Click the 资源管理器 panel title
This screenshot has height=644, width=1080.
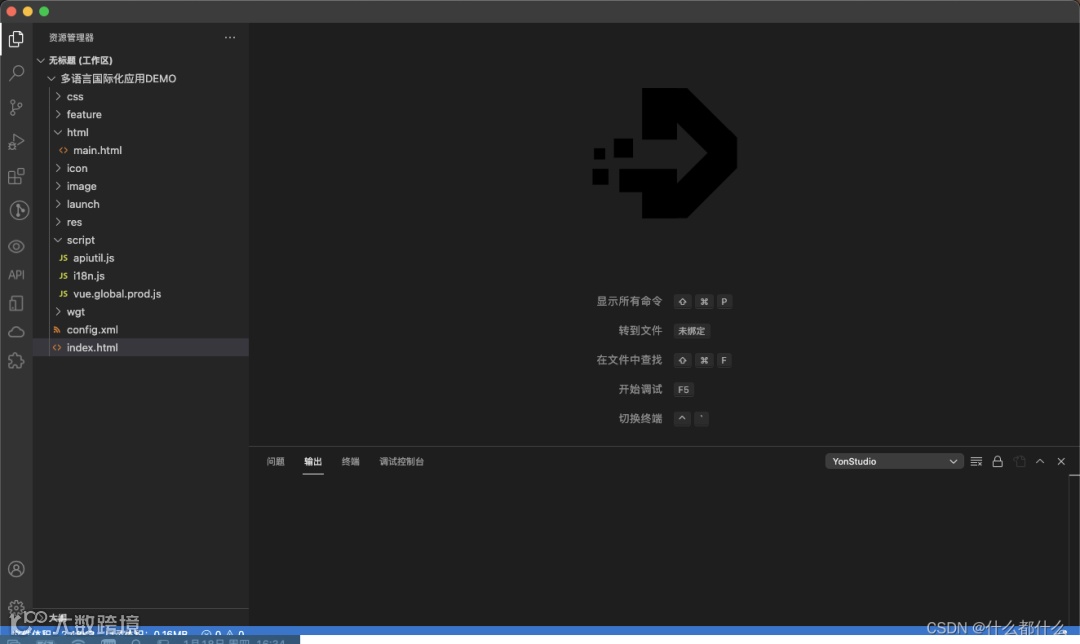71,37
